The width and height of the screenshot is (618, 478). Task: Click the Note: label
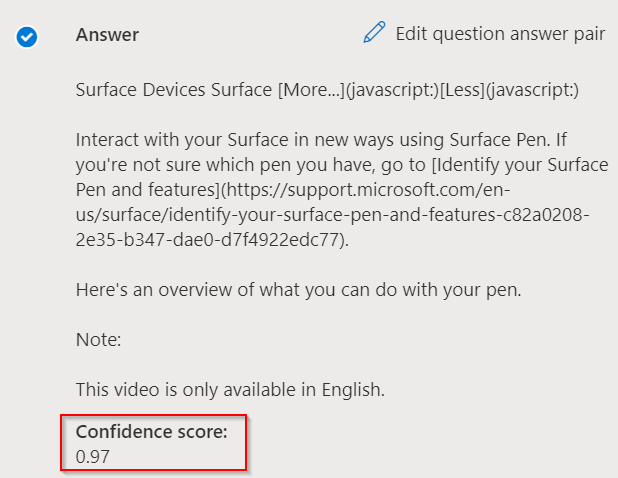98,340
